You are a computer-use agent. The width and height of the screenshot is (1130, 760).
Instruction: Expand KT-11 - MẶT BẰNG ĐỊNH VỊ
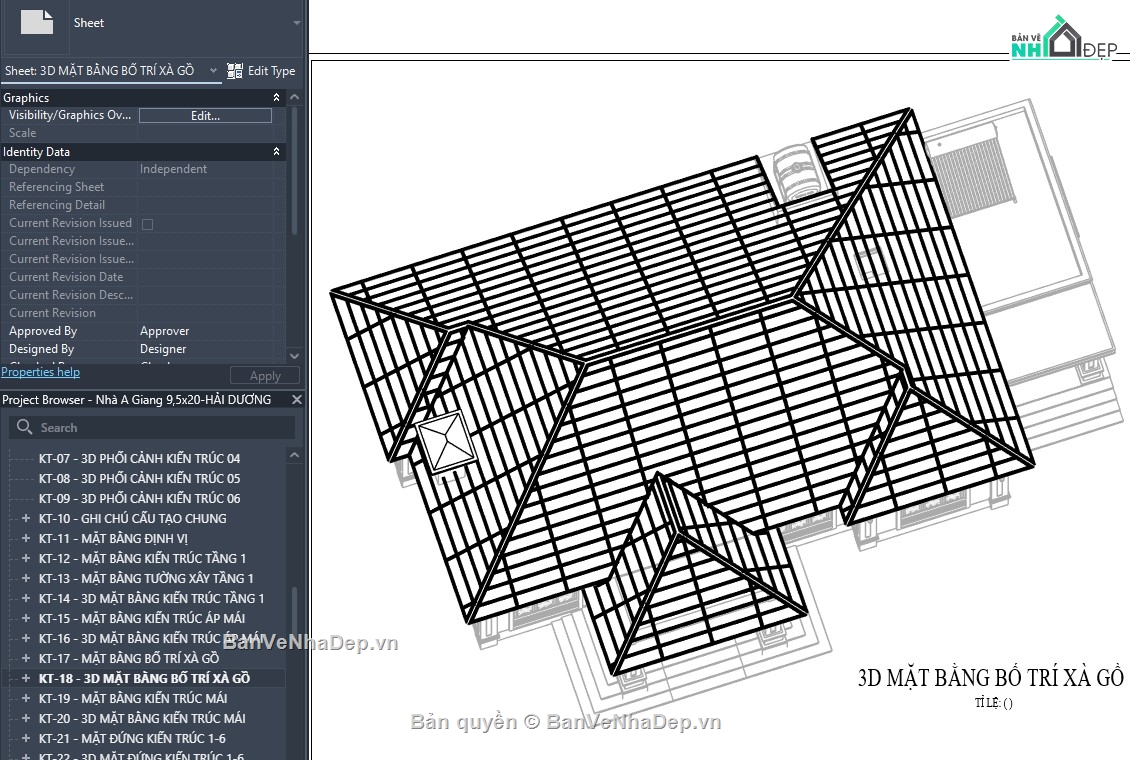(x=26, y=538)
